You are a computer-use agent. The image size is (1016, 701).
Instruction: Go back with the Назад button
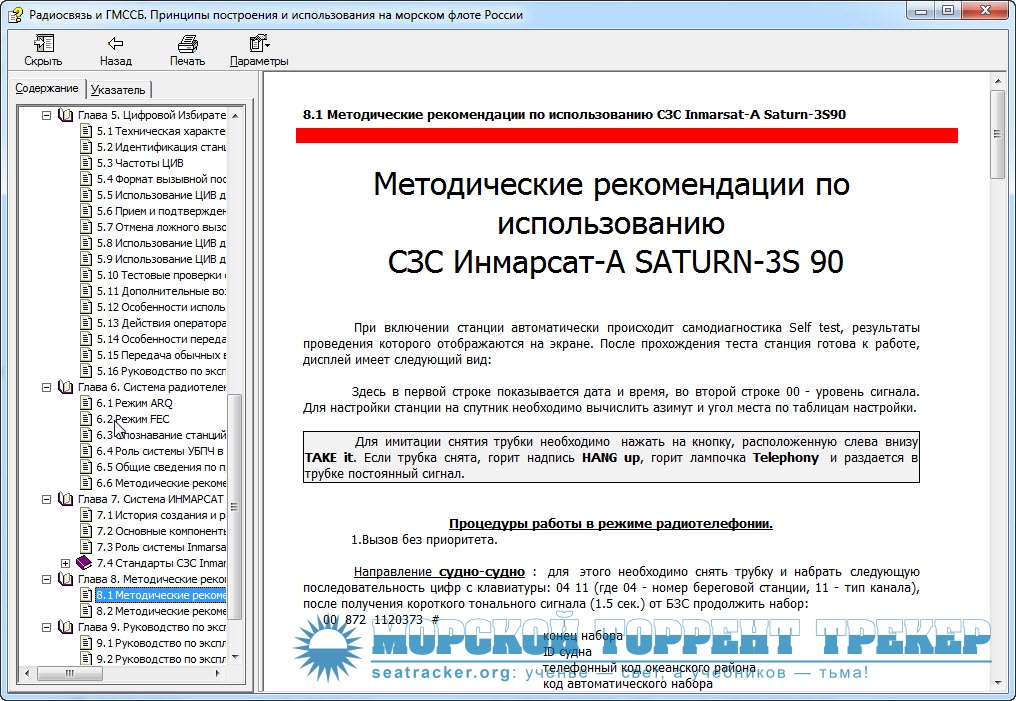tap(115, 51)
